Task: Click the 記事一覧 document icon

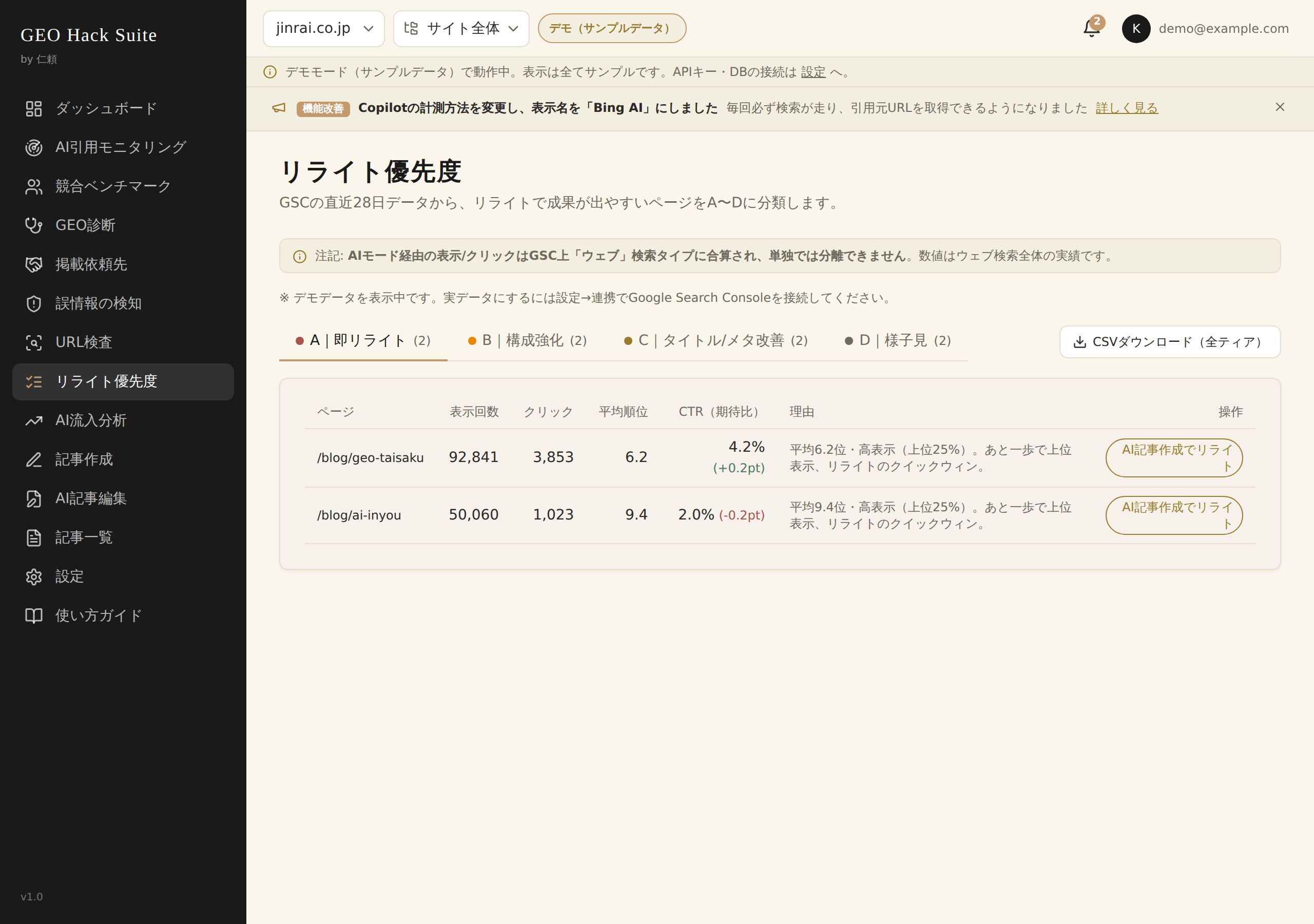Action: click(34, 537)
